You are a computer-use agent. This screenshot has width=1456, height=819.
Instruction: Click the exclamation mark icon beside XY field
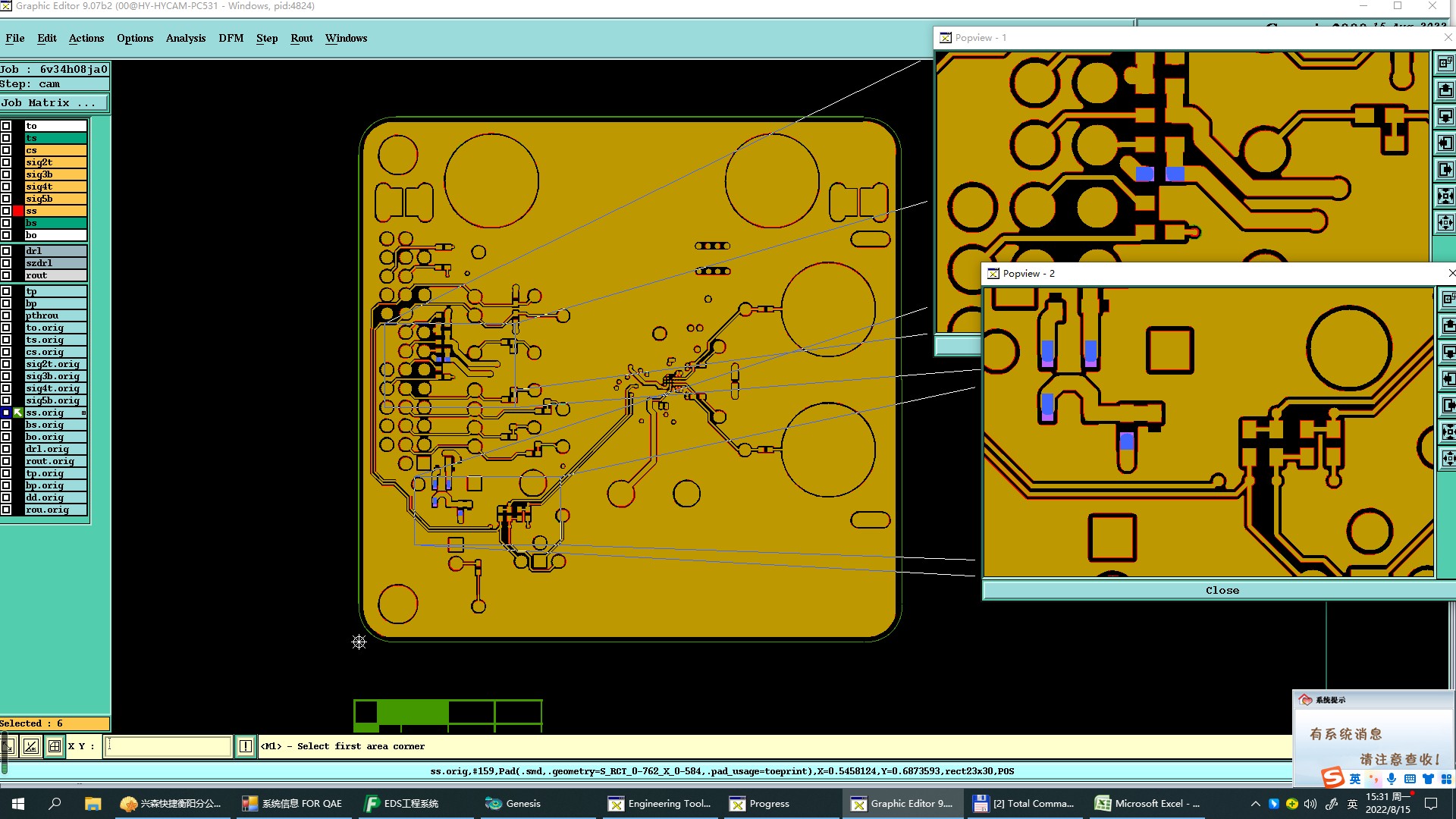pos(246,746)
